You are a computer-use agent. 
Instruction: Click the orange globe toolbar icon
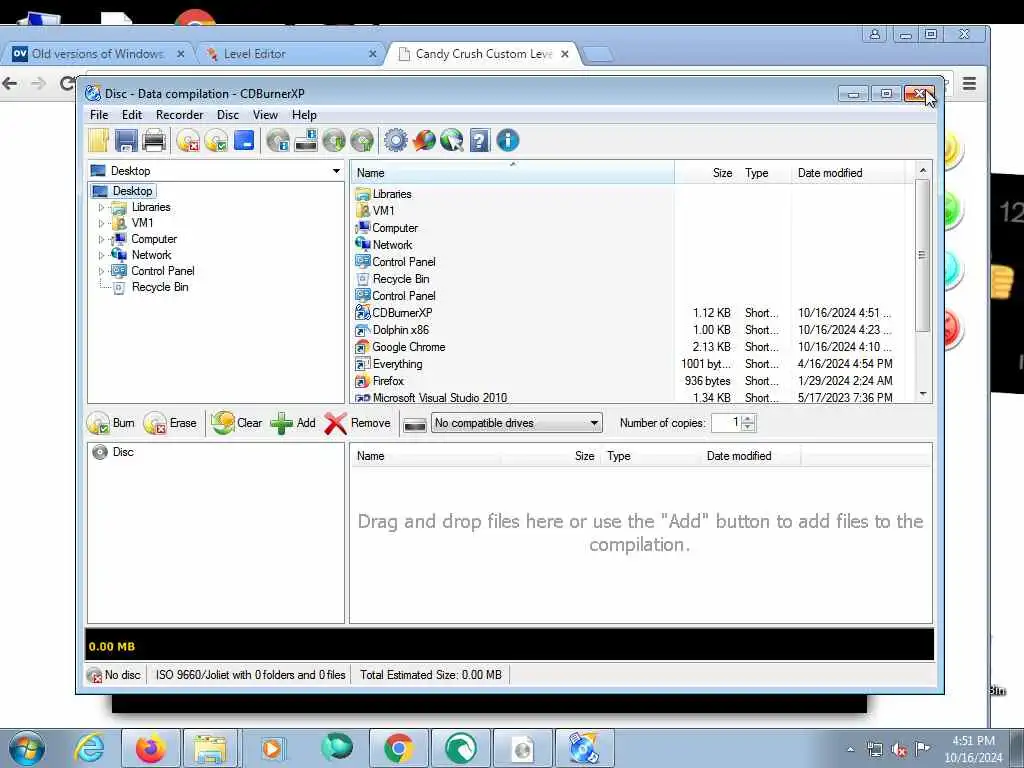pos(424,140)
